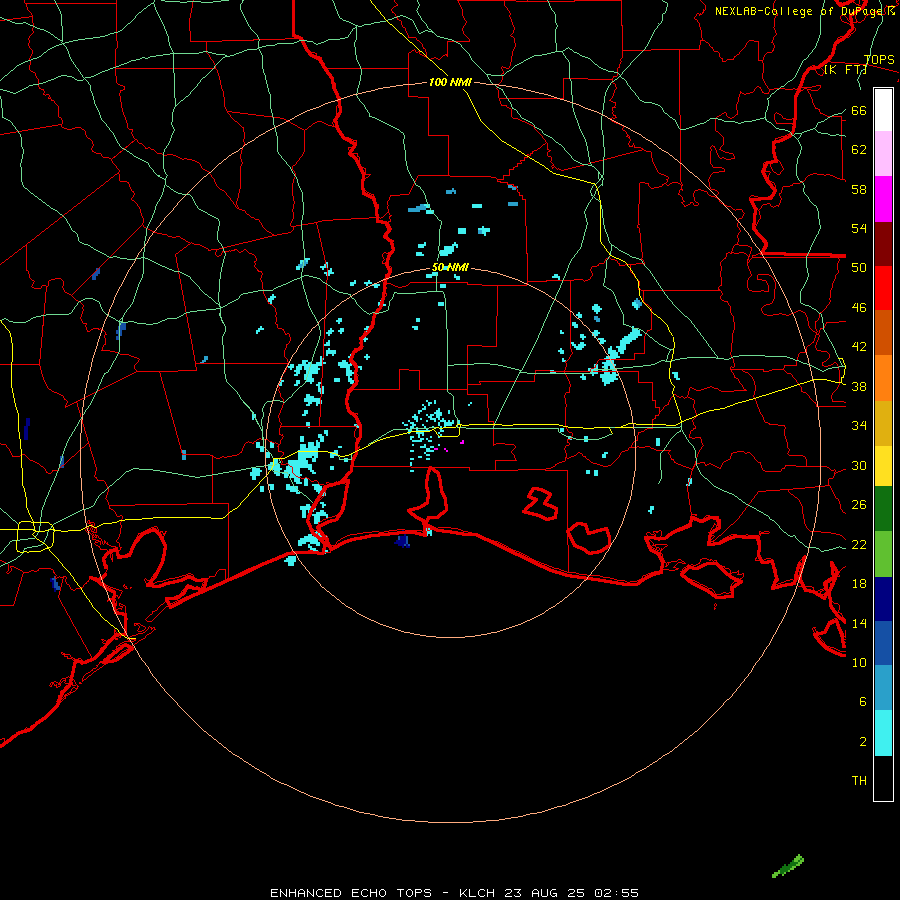The image size is (900, 900).
Task: Click the dark blue echo on the coastline
Action: click(403, 541)
